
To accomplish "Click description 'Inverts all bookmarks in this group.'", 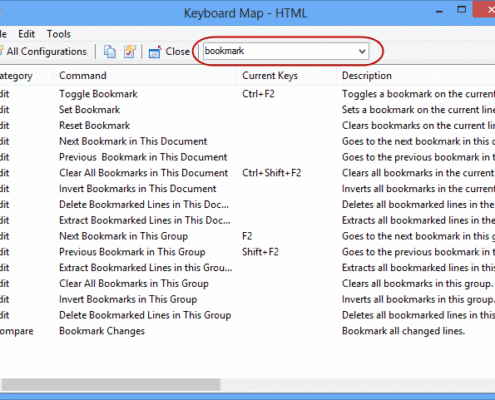I will [418, 299].
